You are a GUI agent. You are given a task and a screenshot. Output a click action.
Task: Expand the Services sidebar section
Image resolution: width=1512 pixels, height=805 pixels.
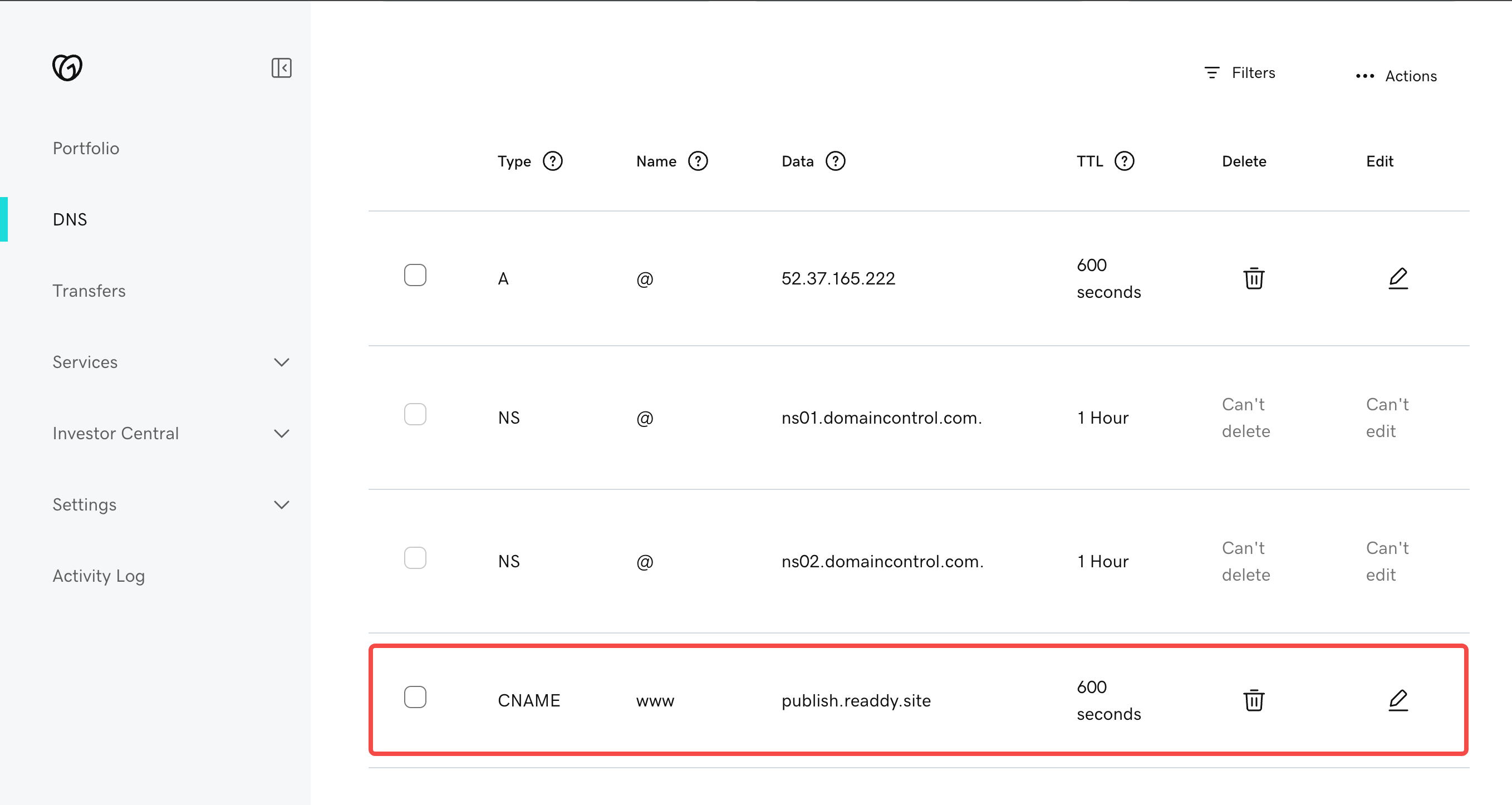tap(281, 362)
